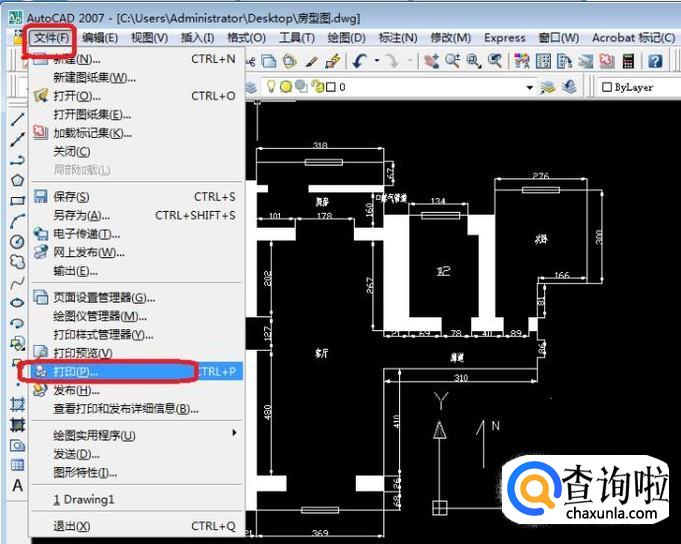Open the 插入(I) menu
This screenshot has height=544, width=681.
198,38
